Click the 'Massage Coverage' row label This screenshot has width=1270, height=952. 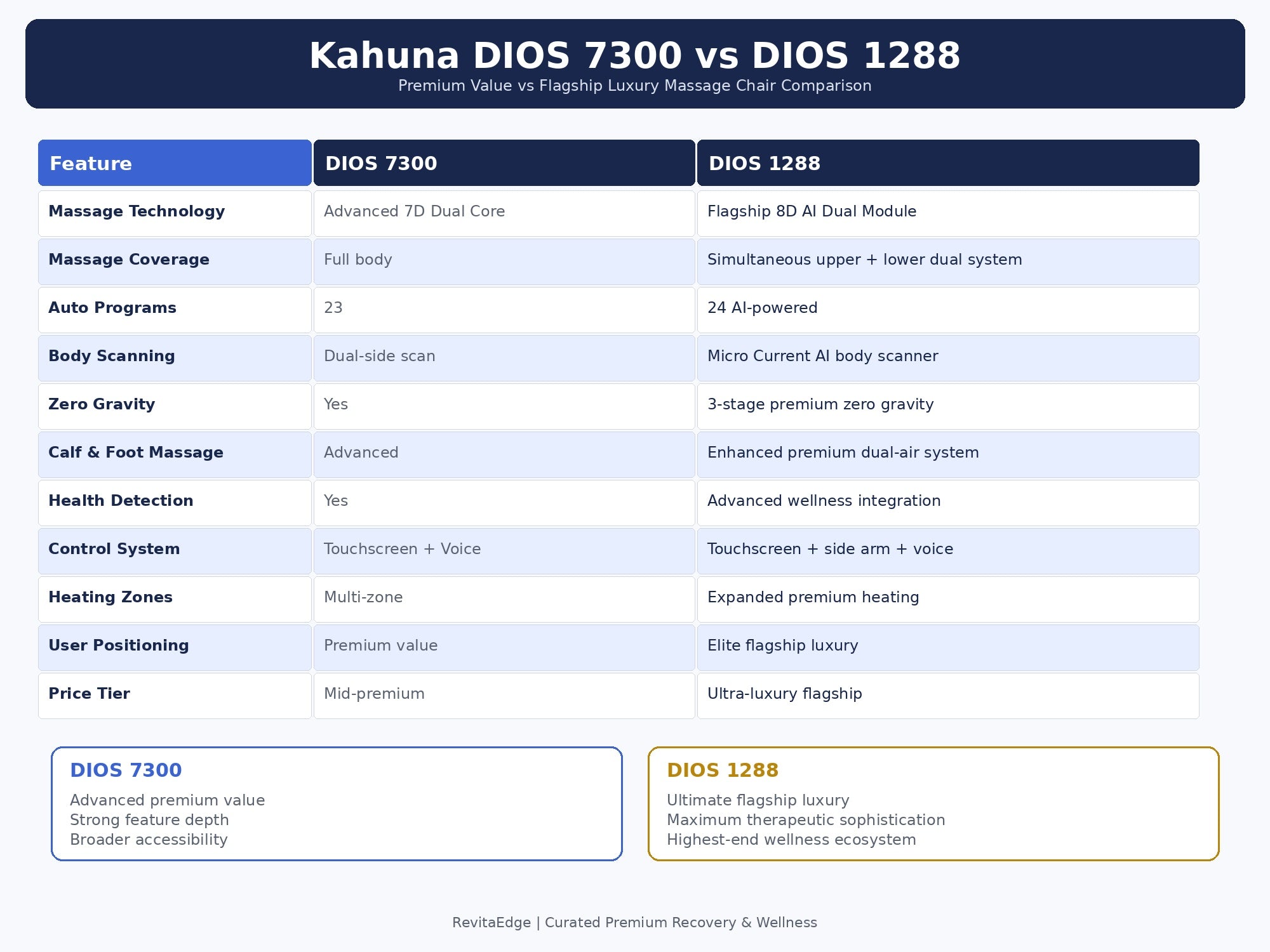click(x=129, y=260)
